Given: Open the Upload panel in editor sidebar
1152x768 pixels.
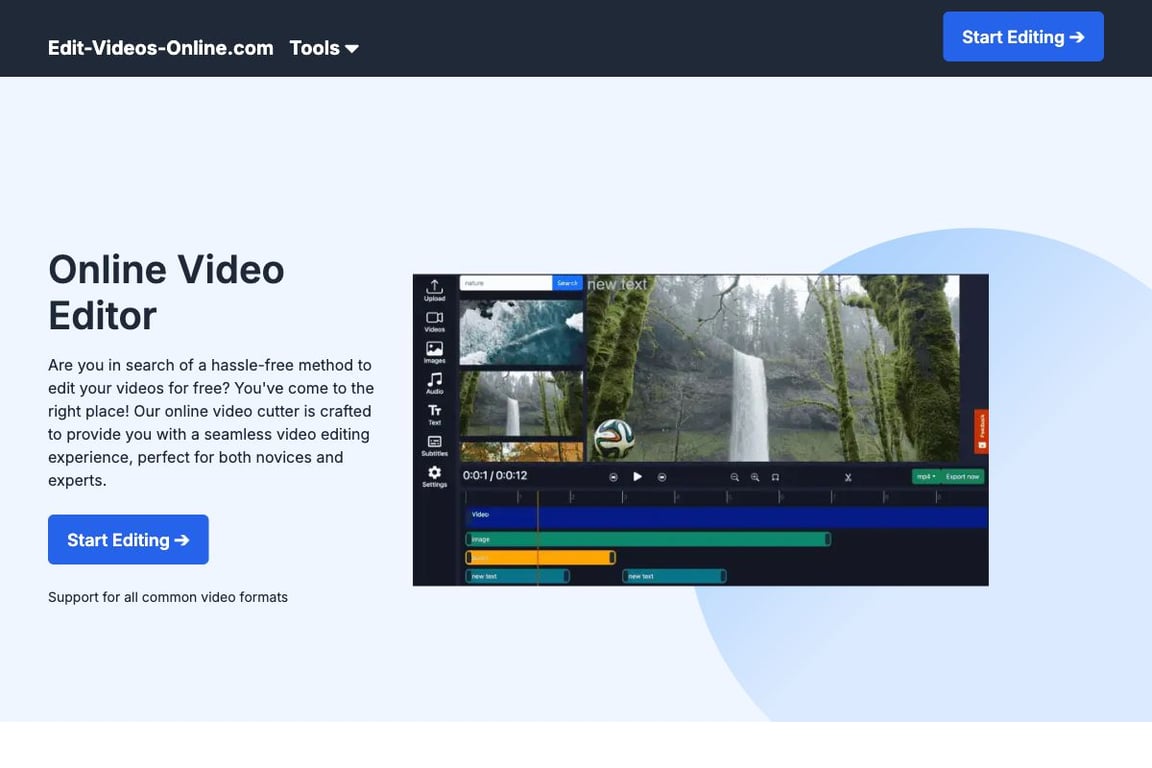Looking at the screenshot, I should point(434,290).
